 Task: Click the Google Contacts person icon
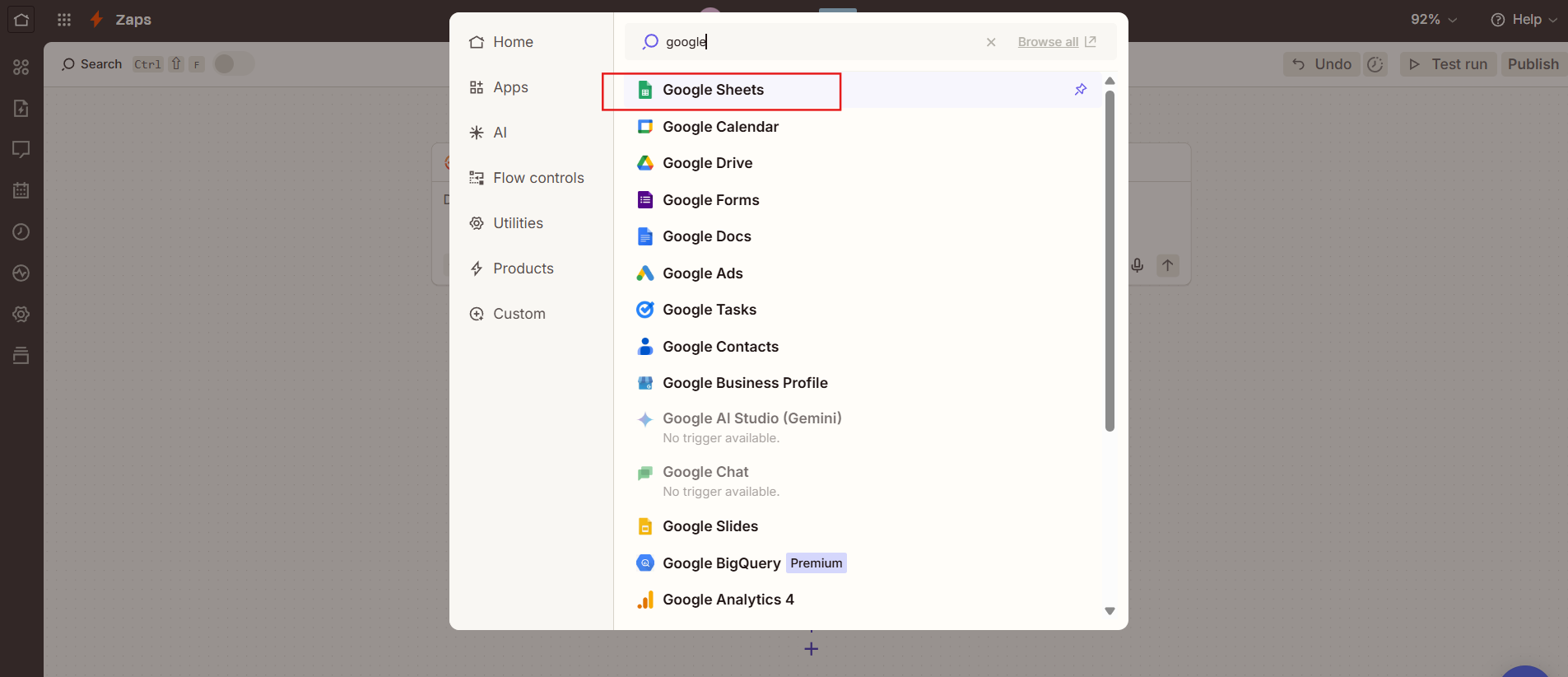click(x=645, y=347)
